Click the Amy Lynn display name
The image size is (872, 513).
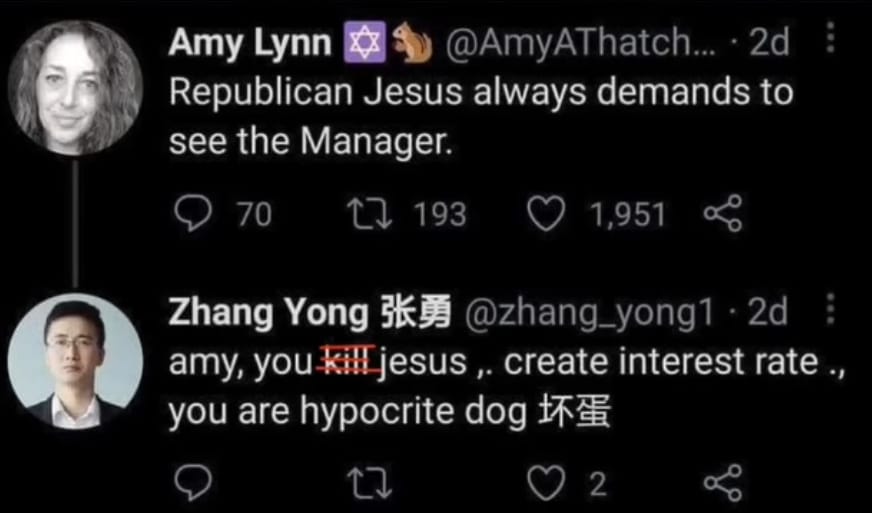[250, 43]
